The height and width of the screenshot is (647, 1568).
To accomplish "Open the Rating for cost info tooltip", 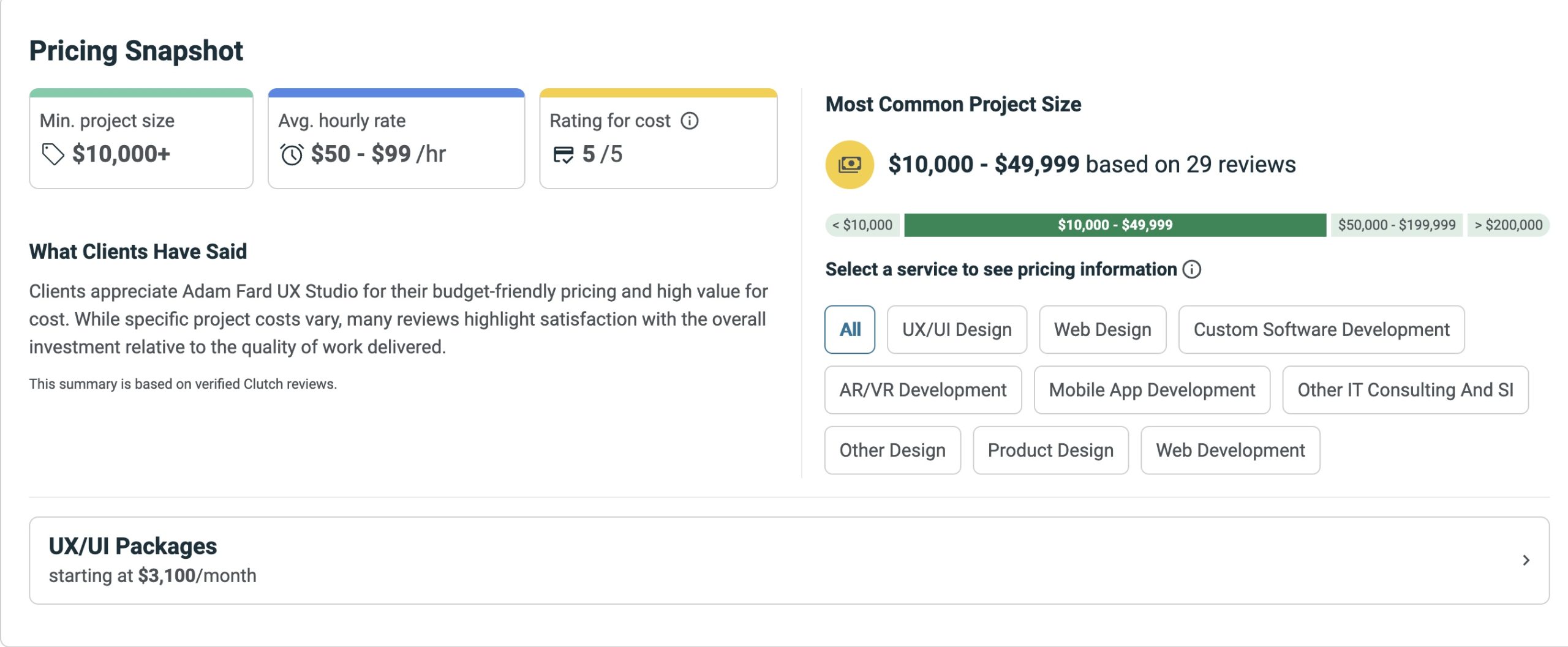I will (690, 121).
